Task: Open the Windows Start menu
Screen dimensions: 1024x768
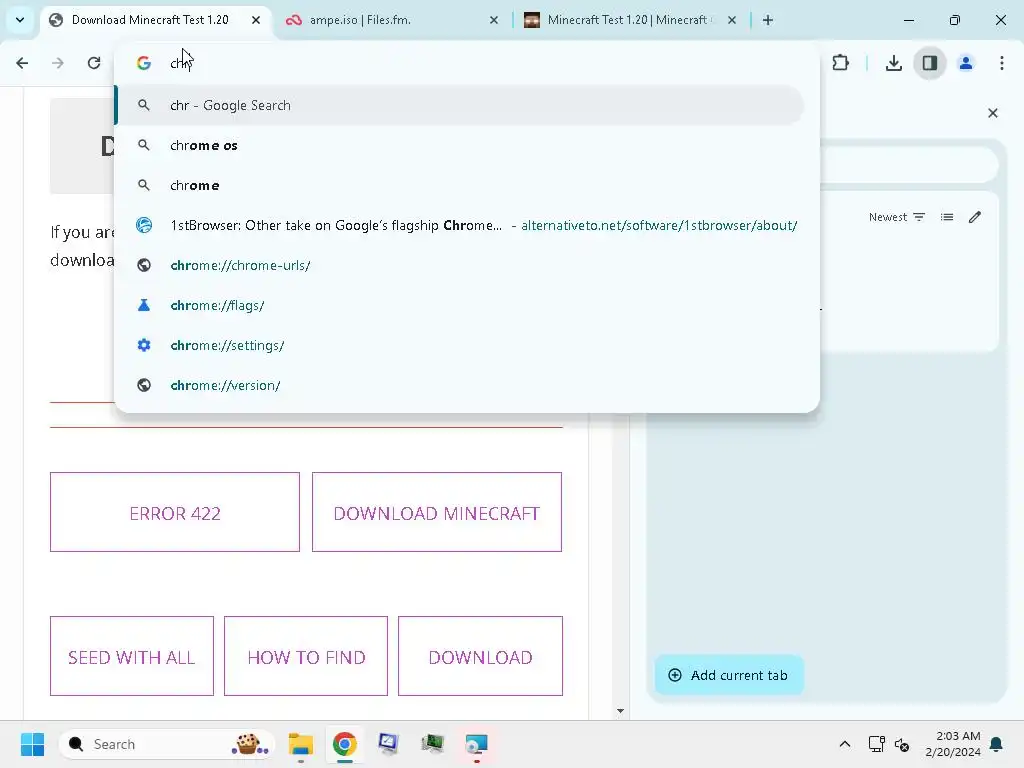Action: point(32,744)
